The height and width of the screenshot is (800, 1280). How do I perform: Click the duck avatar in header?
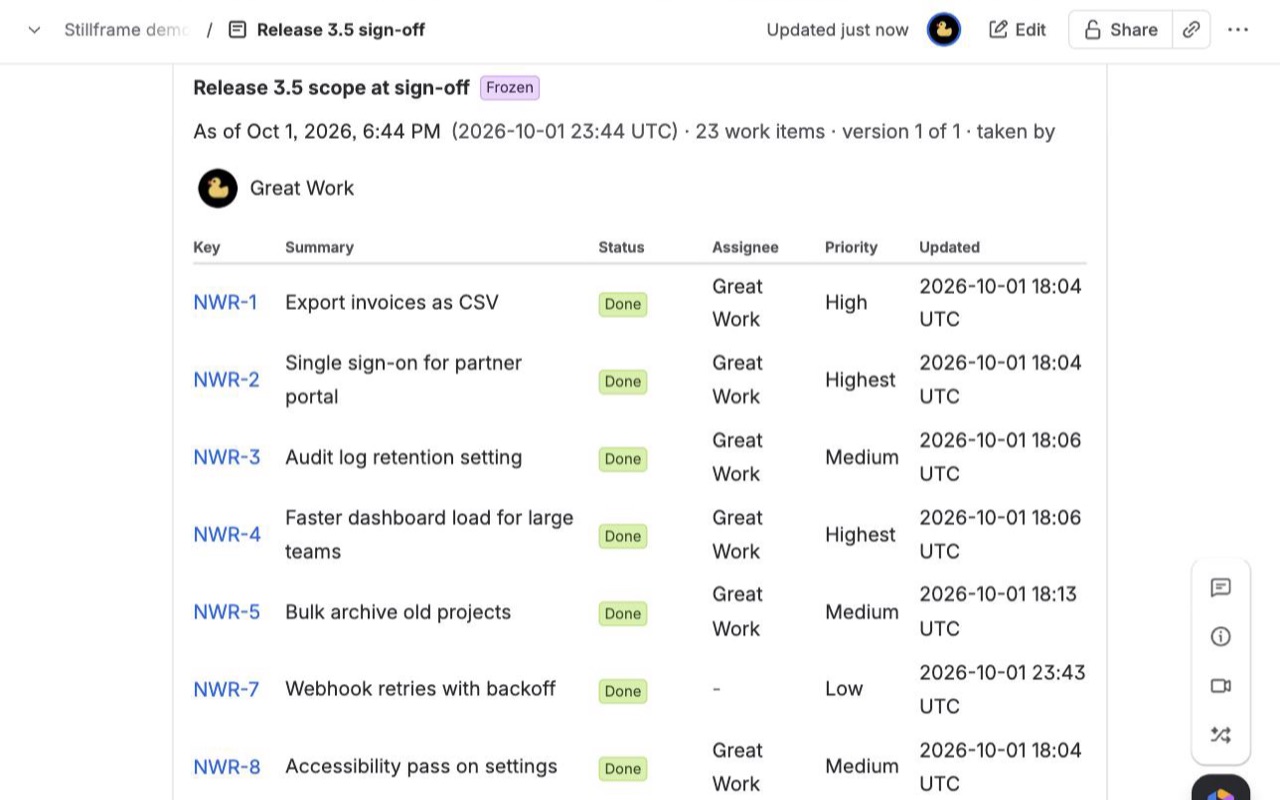click(943, 30)
